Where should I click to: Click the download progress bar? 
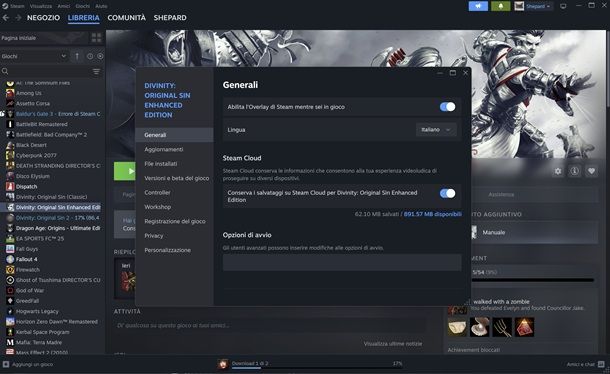pos(317,367)
